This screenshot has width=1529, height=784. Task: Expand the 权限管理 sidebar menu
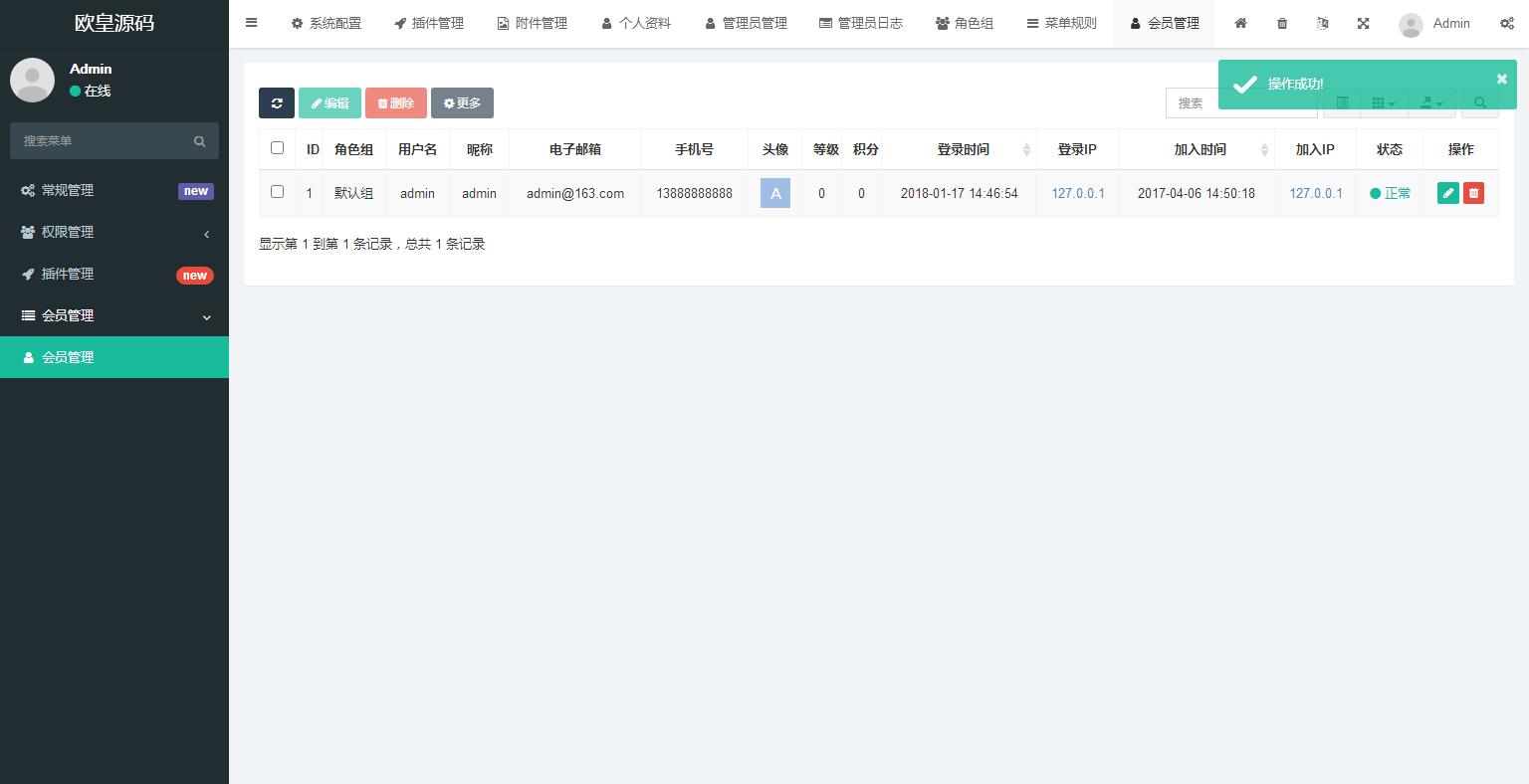tap(113, 232)
